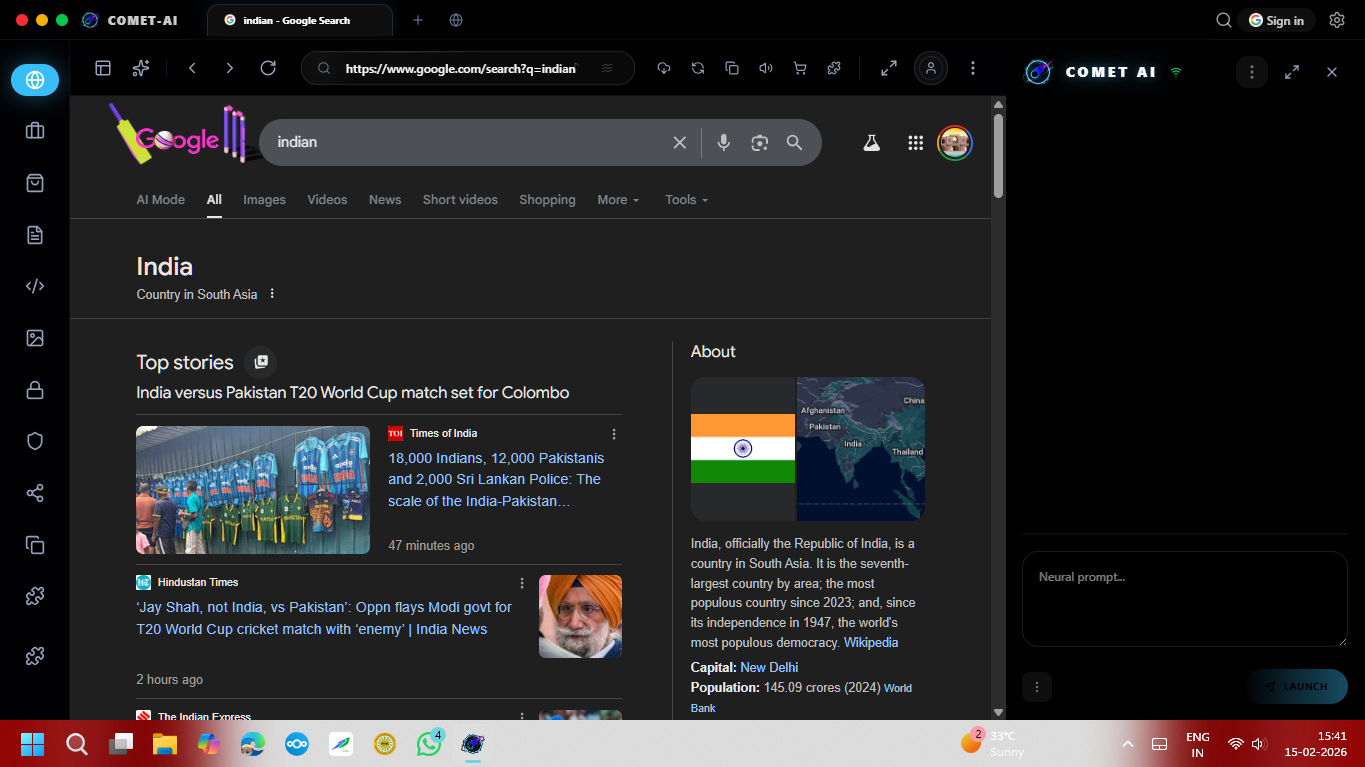Click the URL address bar

(x=468, y=68)
